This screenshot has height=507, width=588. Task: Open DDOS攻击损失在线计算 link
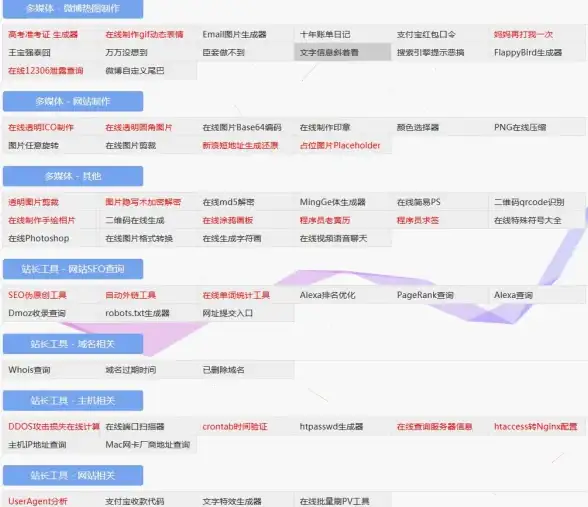tap(54, 427)
